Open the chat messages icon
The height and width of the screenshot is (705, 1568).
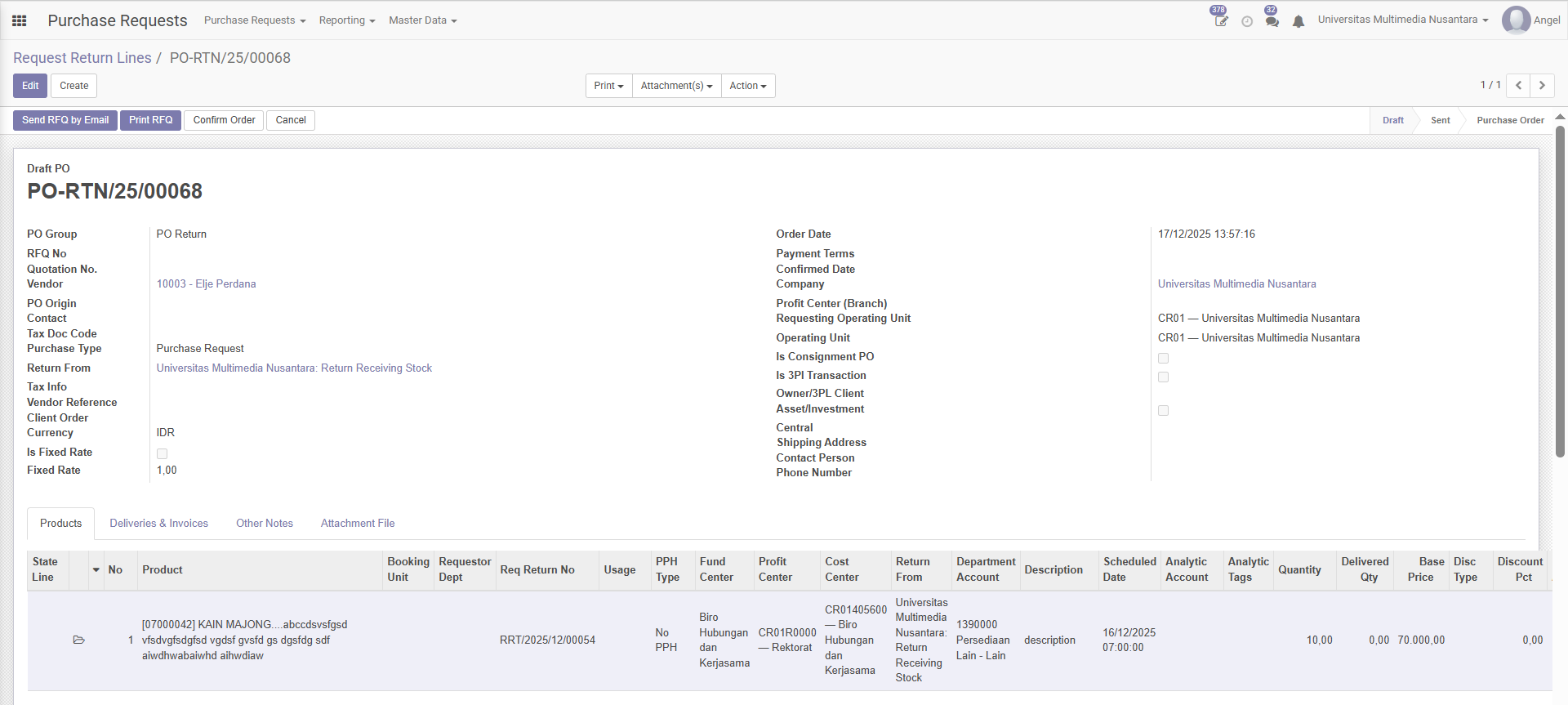[1272, 20]
